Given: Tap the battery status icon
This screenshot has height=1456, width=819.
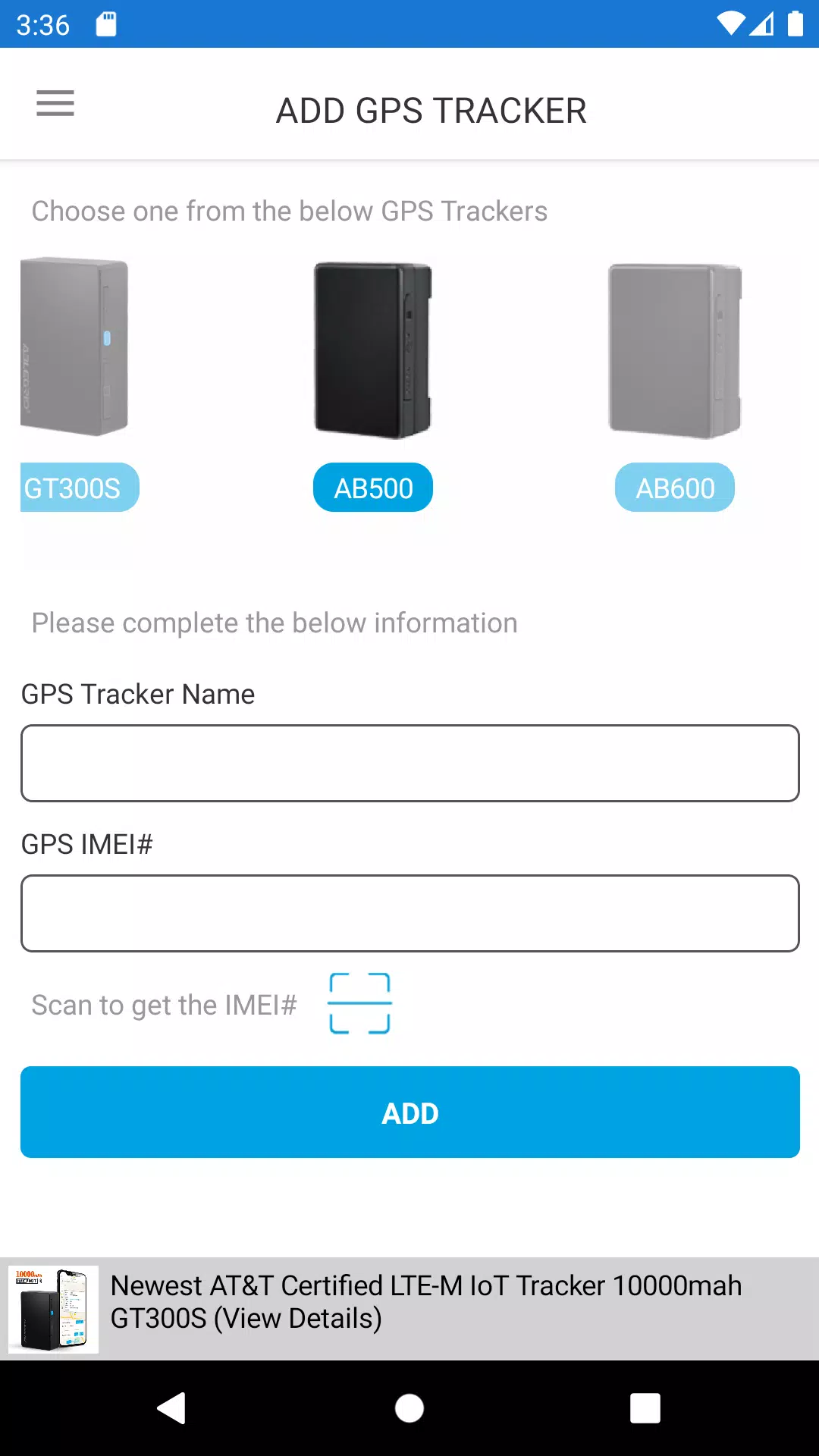Looking at the screenshot, I should (795, 24).
